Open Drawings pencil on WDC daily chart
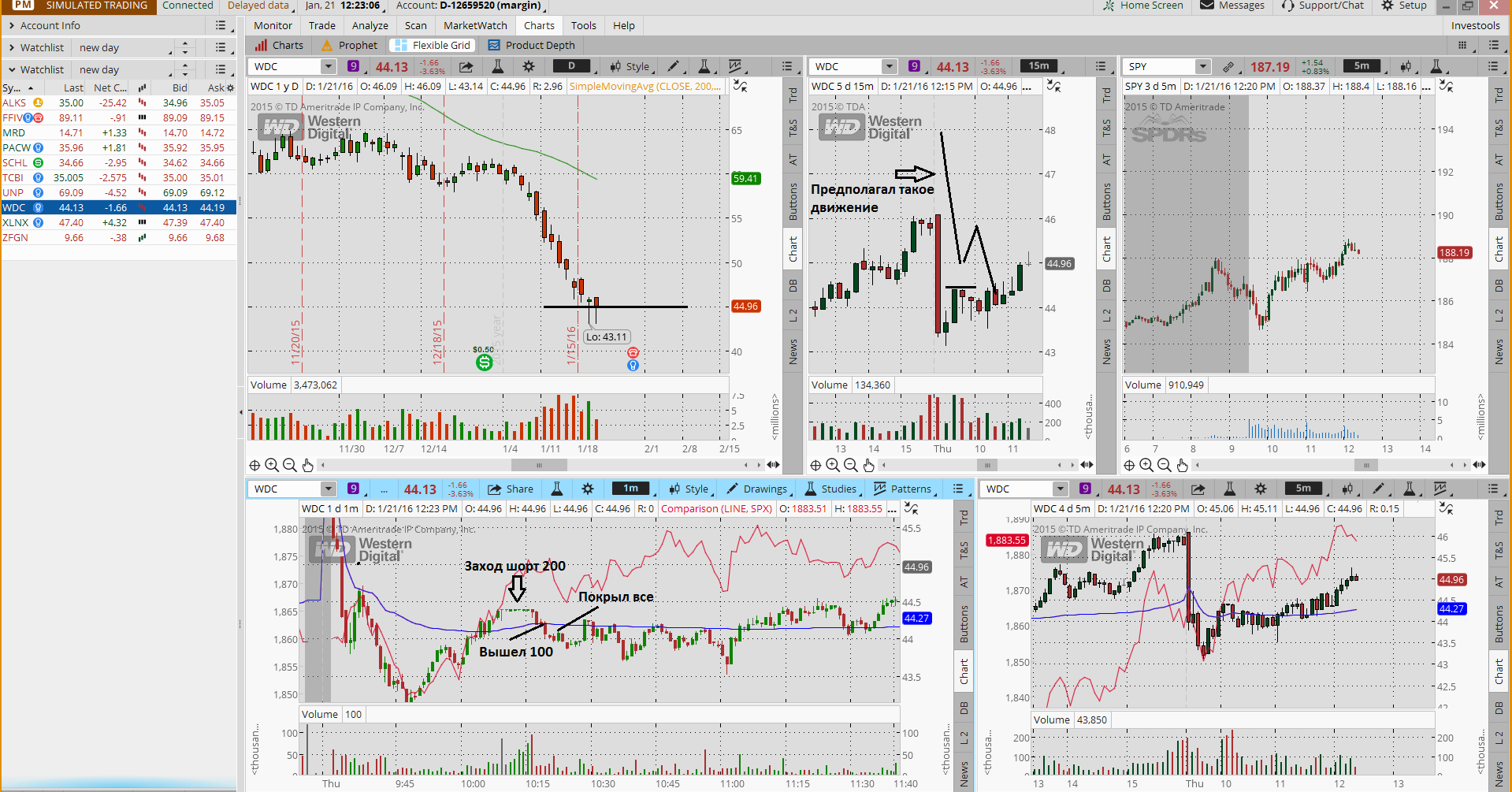This screenshot has width=1512, height=792. click(x=674, y=67)
